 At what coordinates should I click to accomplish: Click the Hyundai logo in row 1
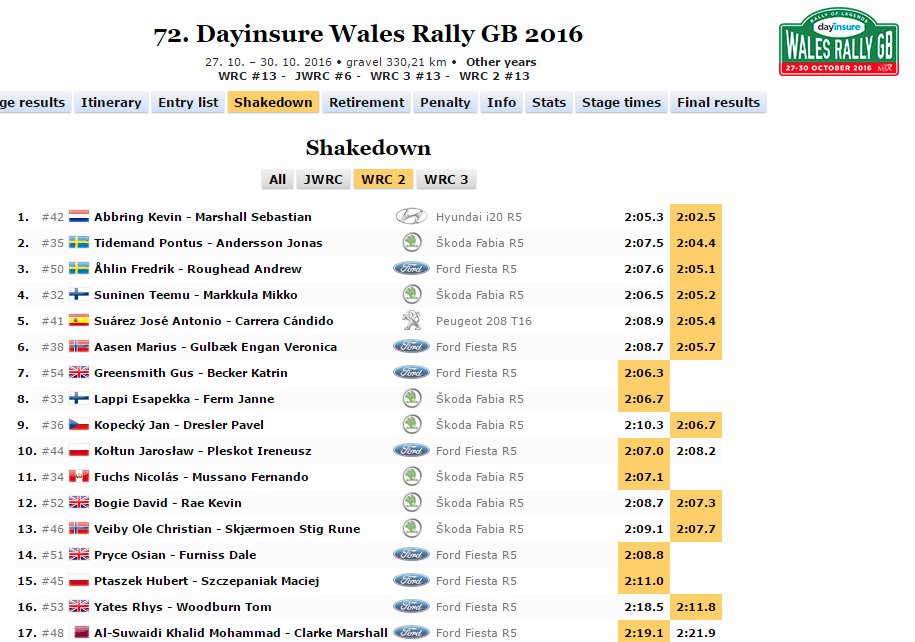click(x=411, y=217)
